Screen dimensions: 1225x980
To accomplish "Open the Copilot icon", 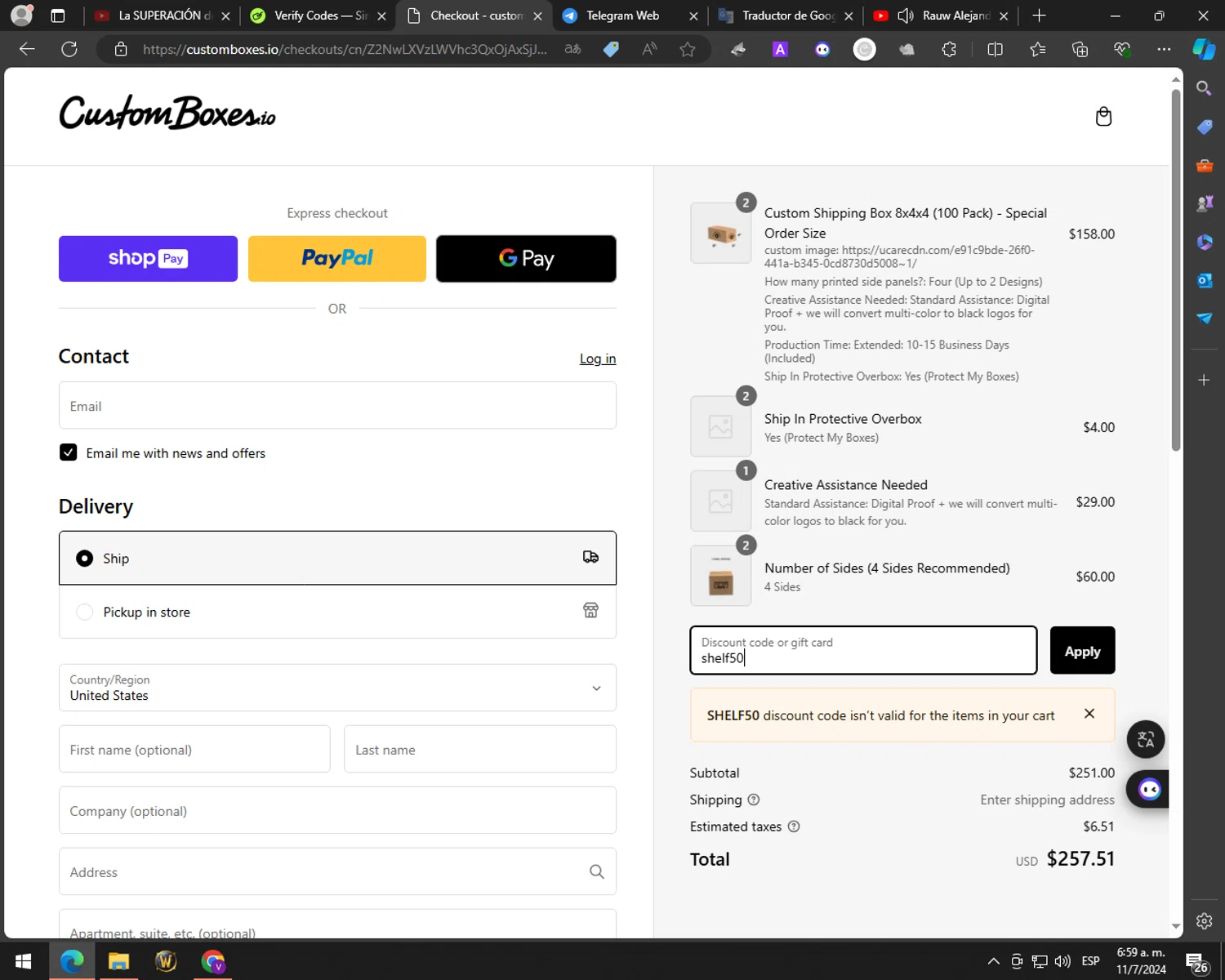I will coord(1204,49).
